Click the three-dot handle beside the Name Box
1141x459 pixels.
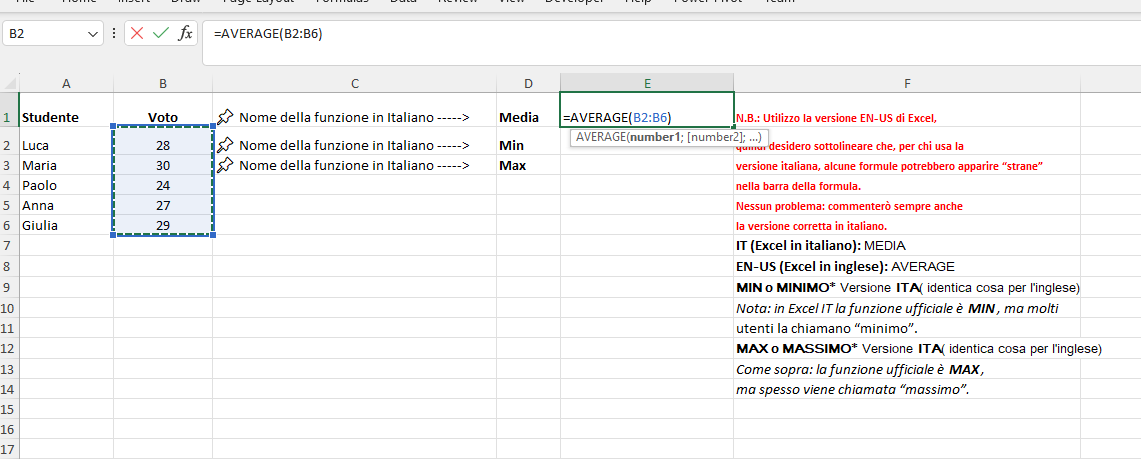114,33
